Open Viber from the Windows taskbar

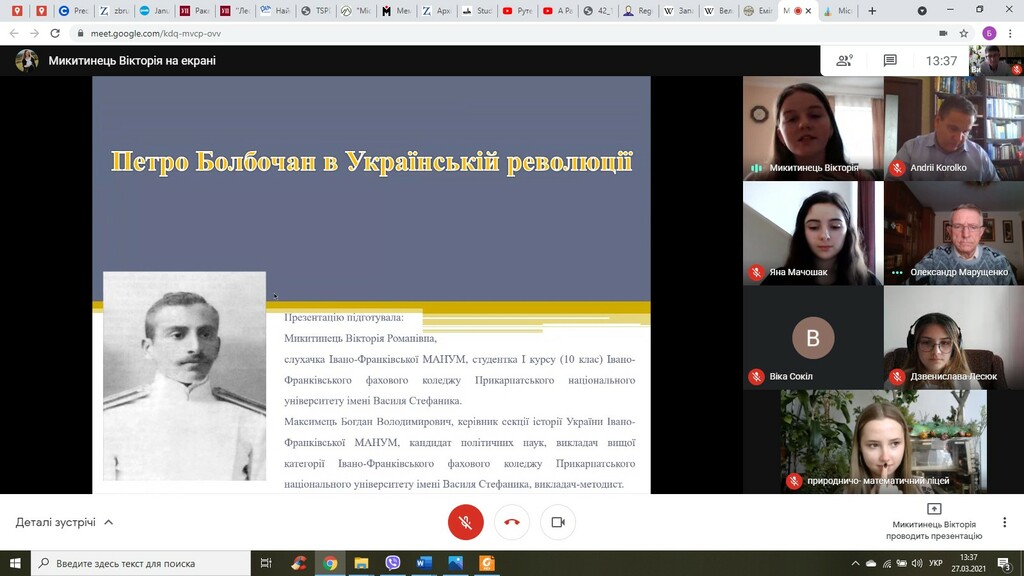coord(392,563)
